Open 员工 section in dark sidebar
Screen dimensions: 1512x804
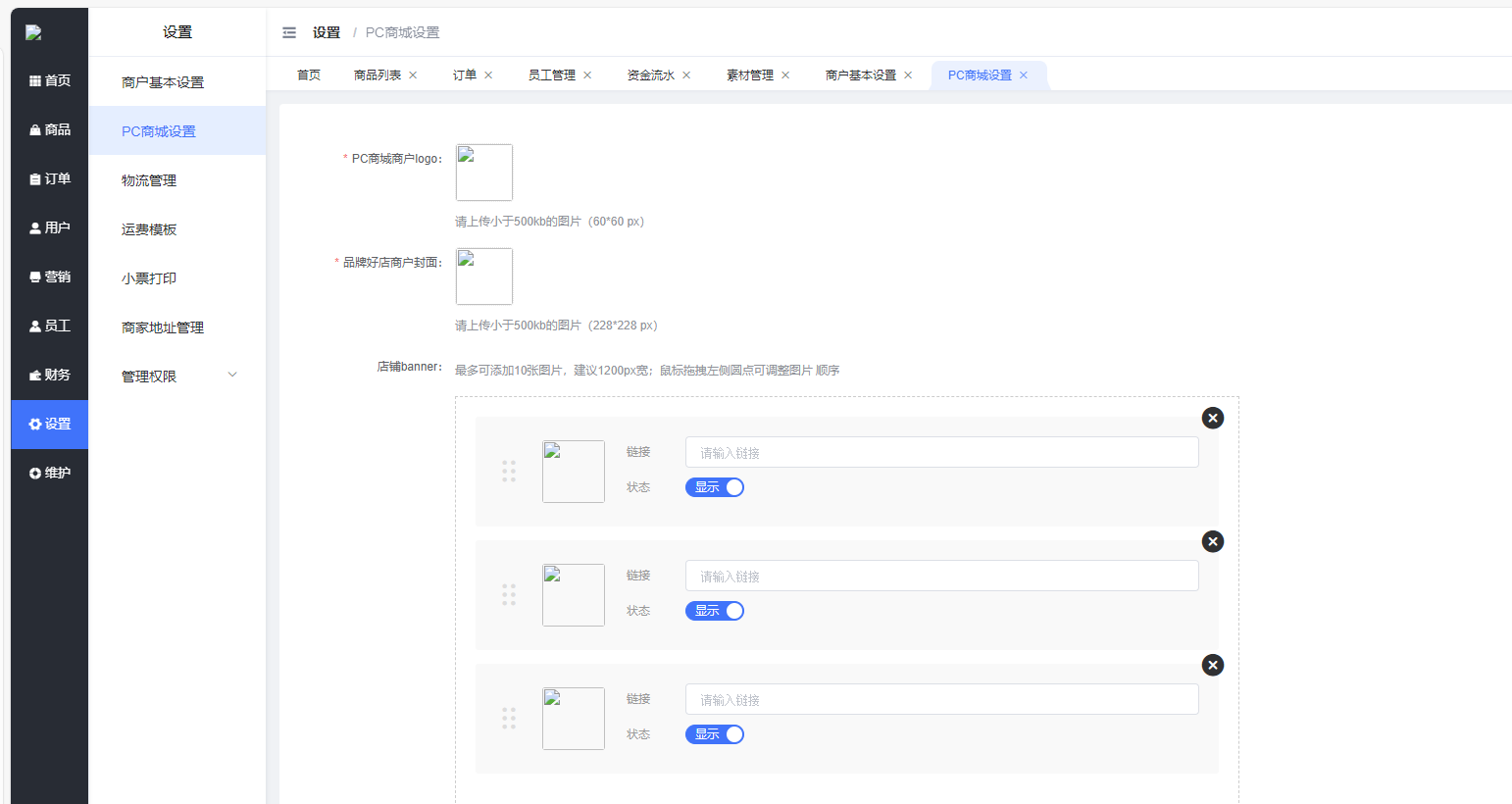[50, 327]
